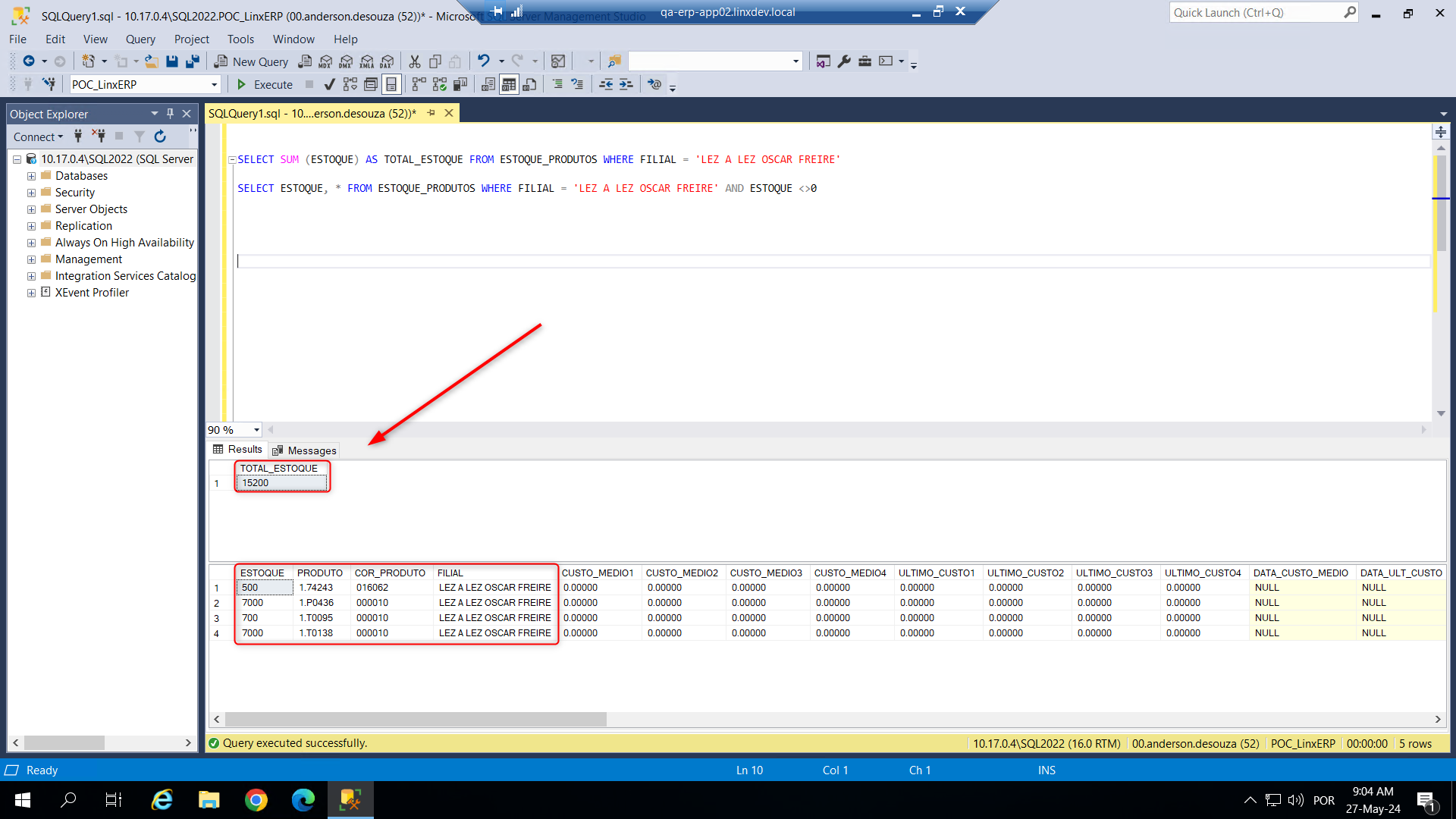Open the 90 % zoom dropdown
Image resolution: width=1456 pixels, height=819 pixels.
coord(256,430)
